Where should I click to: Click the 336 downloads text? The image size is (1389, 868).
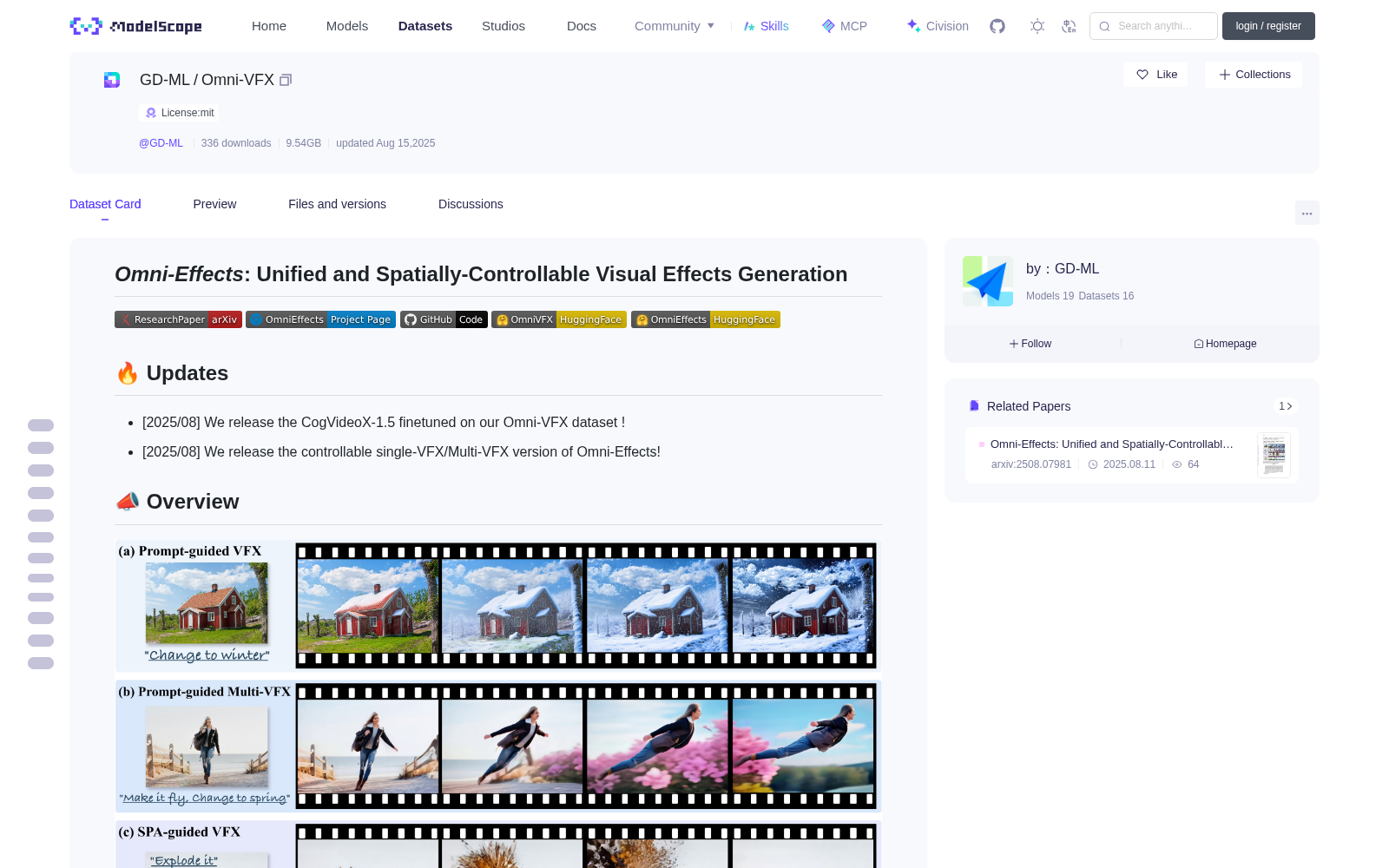[x=236, y=143]
